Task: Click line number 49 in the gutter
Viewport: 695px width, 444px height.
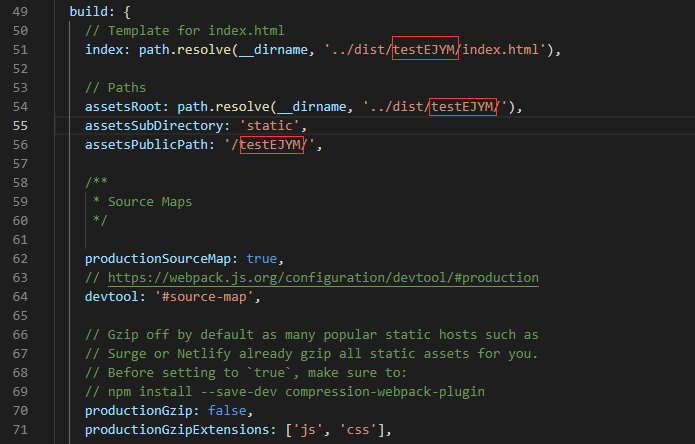Action: 20,12
